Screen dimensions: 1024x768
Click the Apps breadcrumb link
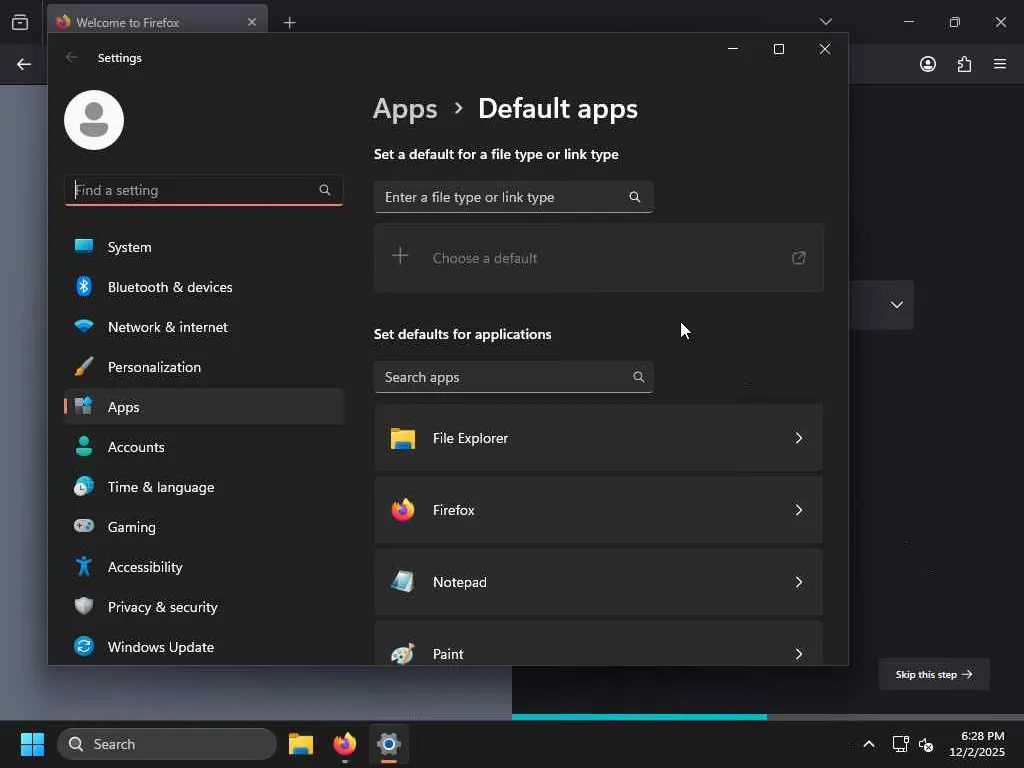405,109
